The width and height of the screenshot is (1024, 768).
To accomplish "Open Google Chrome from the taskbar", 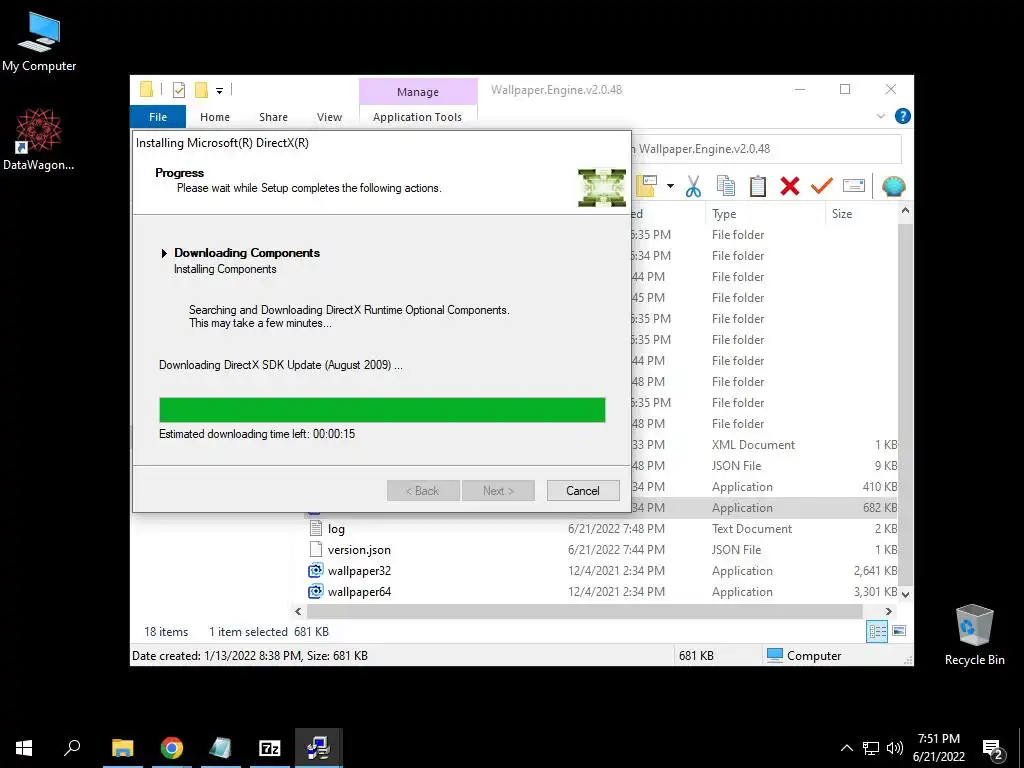I will (x=172, y=748).
